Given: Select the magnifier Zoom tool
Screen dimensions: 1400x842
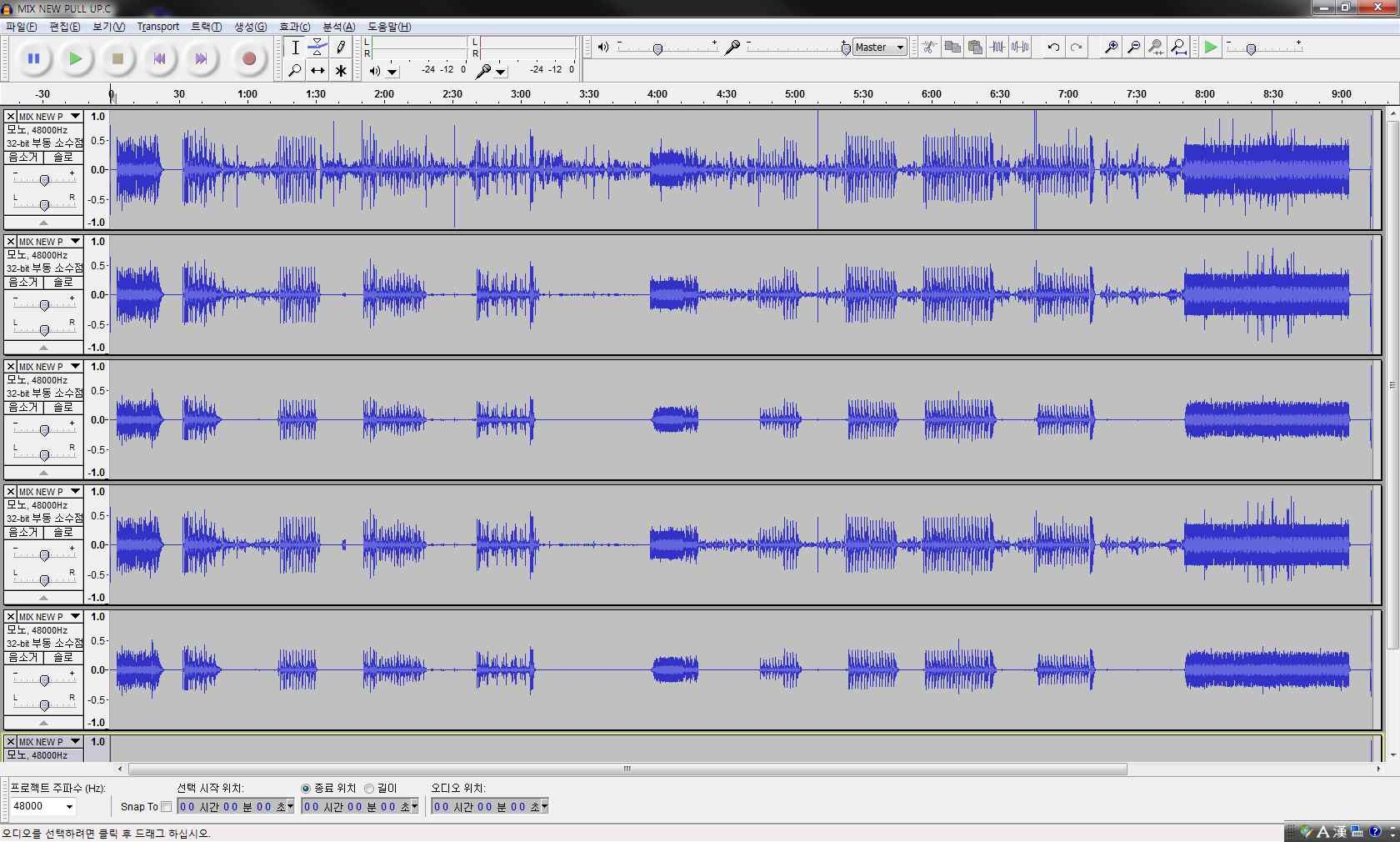Looking at the screenshot, I should tap(295, 71).
